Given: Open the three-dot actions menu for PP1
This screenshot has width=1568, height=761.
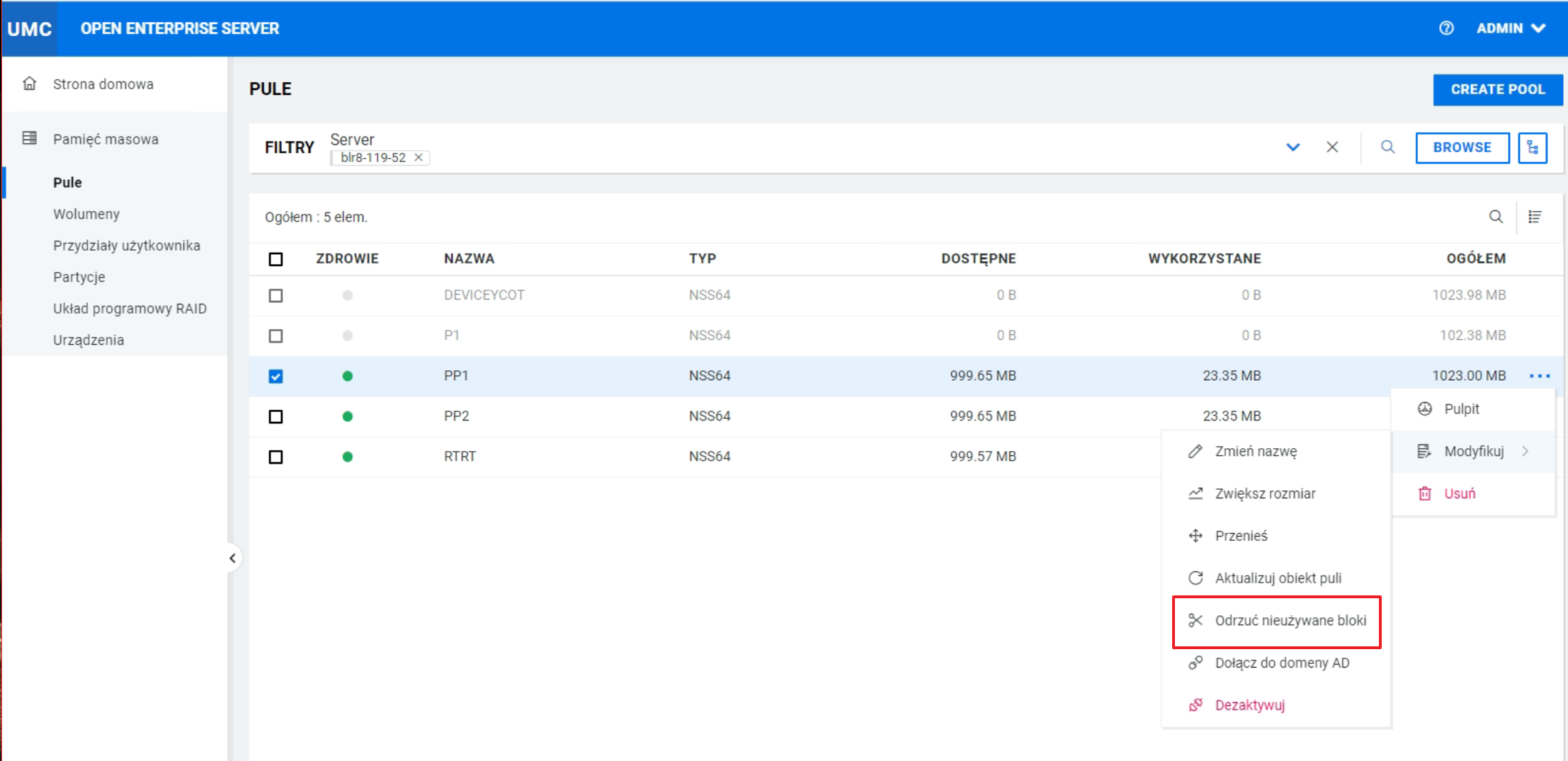Looking at the screenshot, I should 1540,376.
